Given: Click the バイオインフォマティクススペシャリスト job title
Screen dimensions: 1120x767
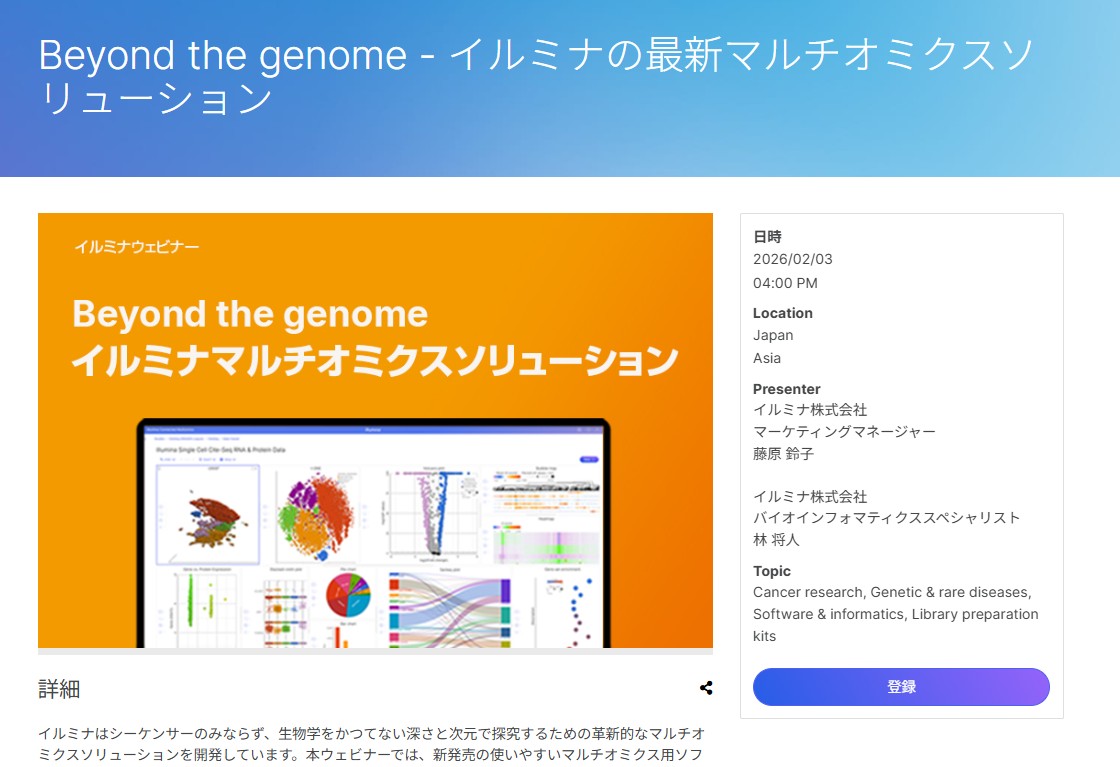Looking at the screenshot, I should [x=886, y=518].
